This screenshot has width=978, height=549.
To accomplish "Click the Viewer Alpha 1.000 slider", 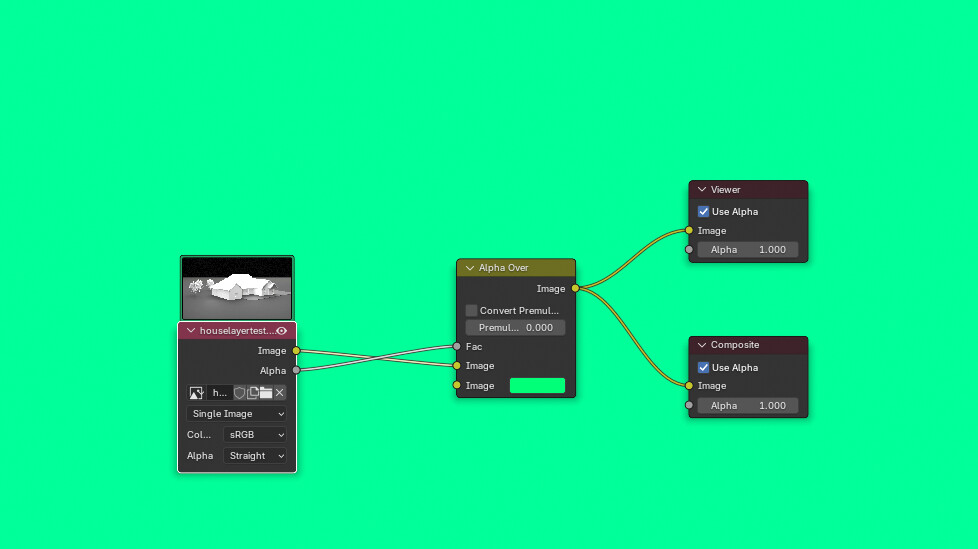I will click(748, 250).
